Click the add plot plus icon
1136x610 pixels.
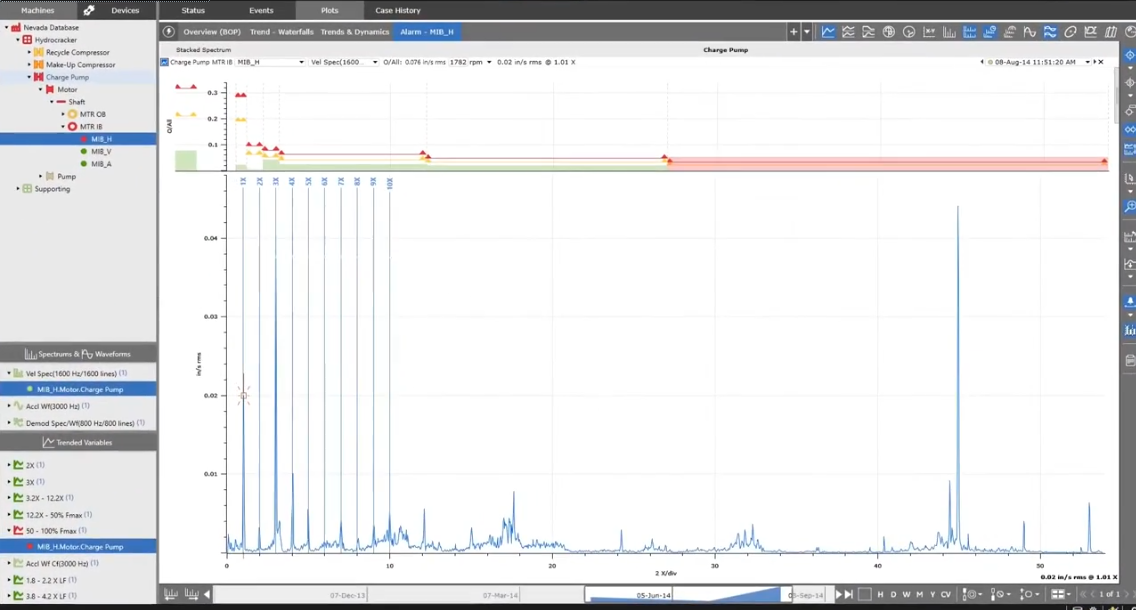794,32
